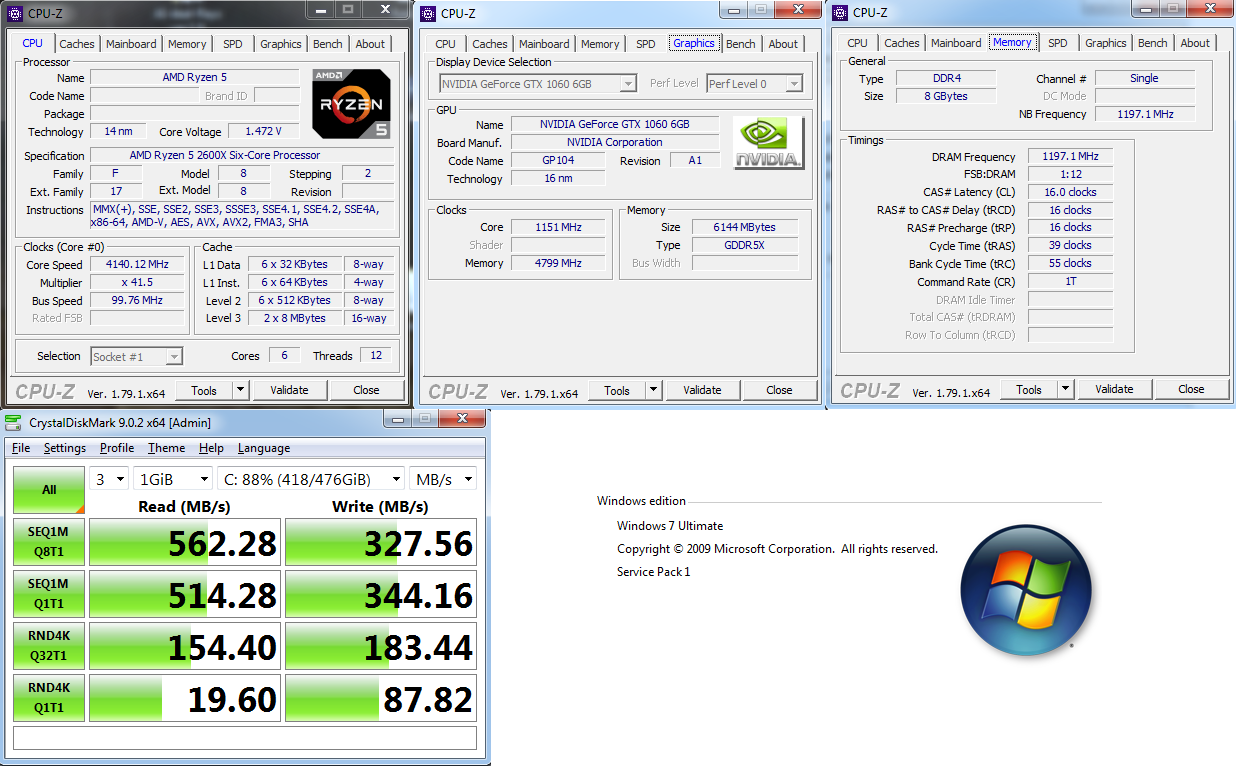Switch to the Caches tab in the CPU window

77,44
